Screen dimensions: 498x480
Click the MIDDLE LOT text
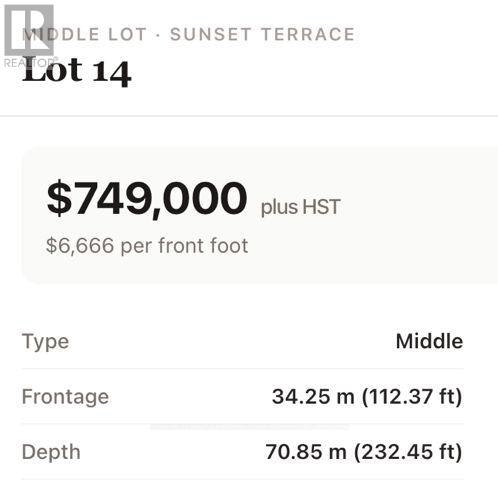tap(84, 34)
